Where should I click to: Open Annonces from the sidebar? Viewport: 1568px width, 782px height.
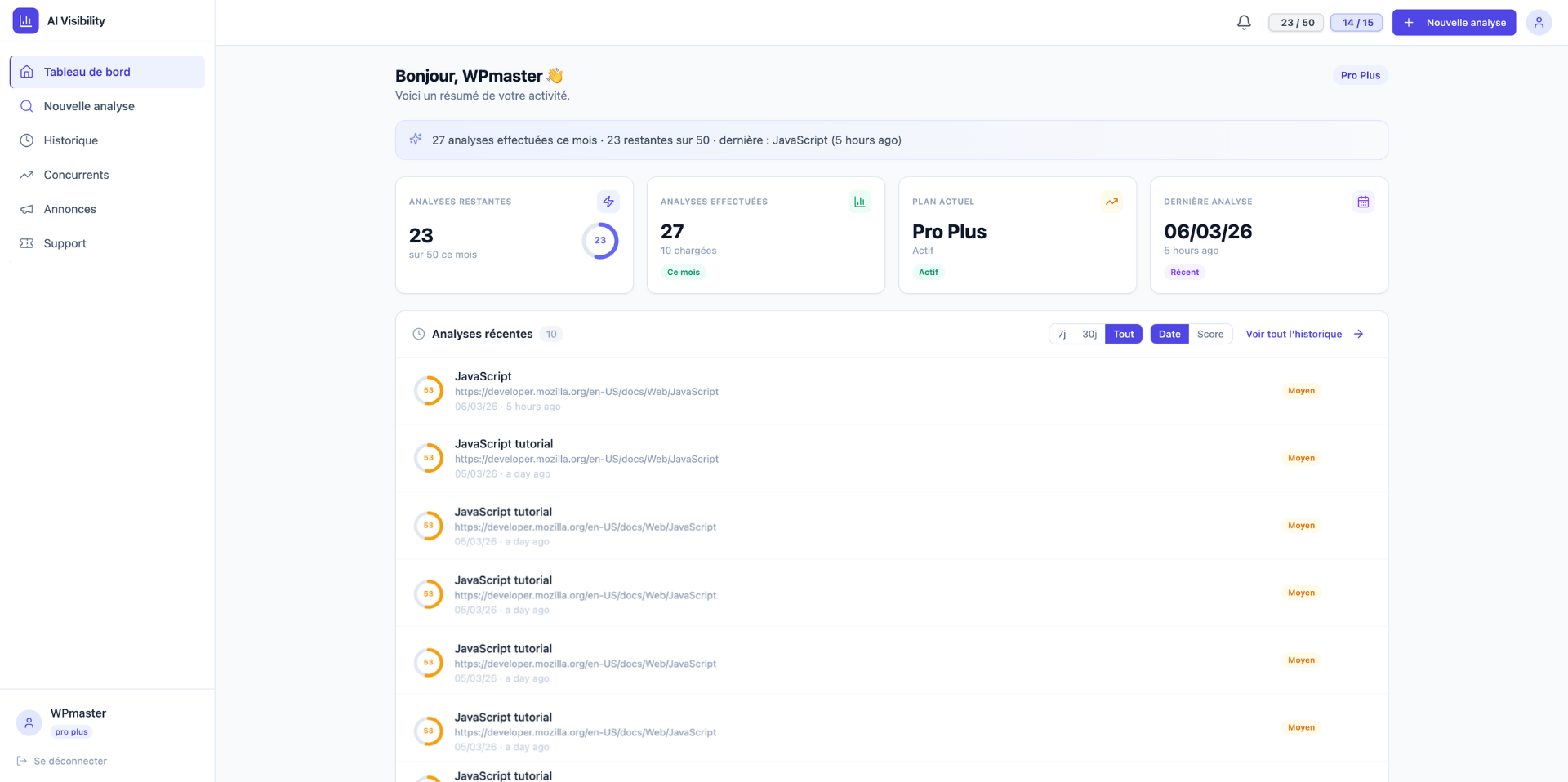tap(69, 209)
